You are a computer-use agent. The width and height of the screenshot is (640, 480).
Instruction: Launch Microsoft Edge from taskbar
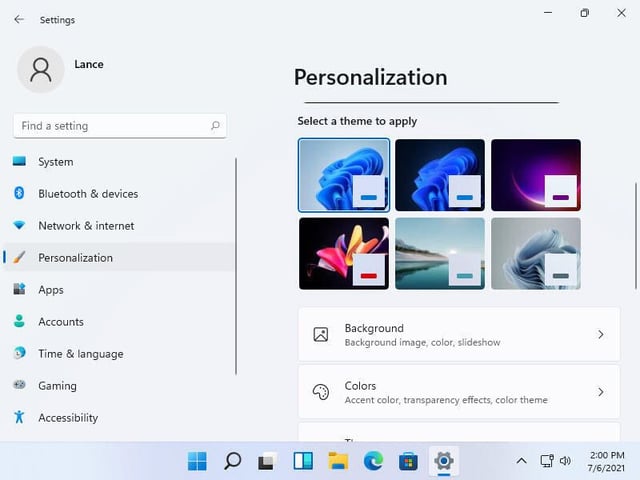373,461
